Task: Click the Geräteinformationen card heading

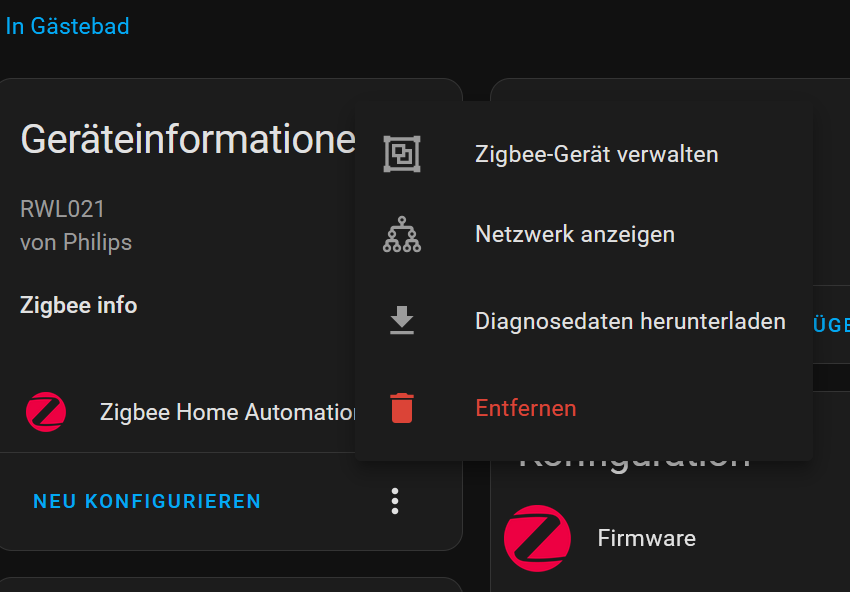Action: (x=188, y=140)
